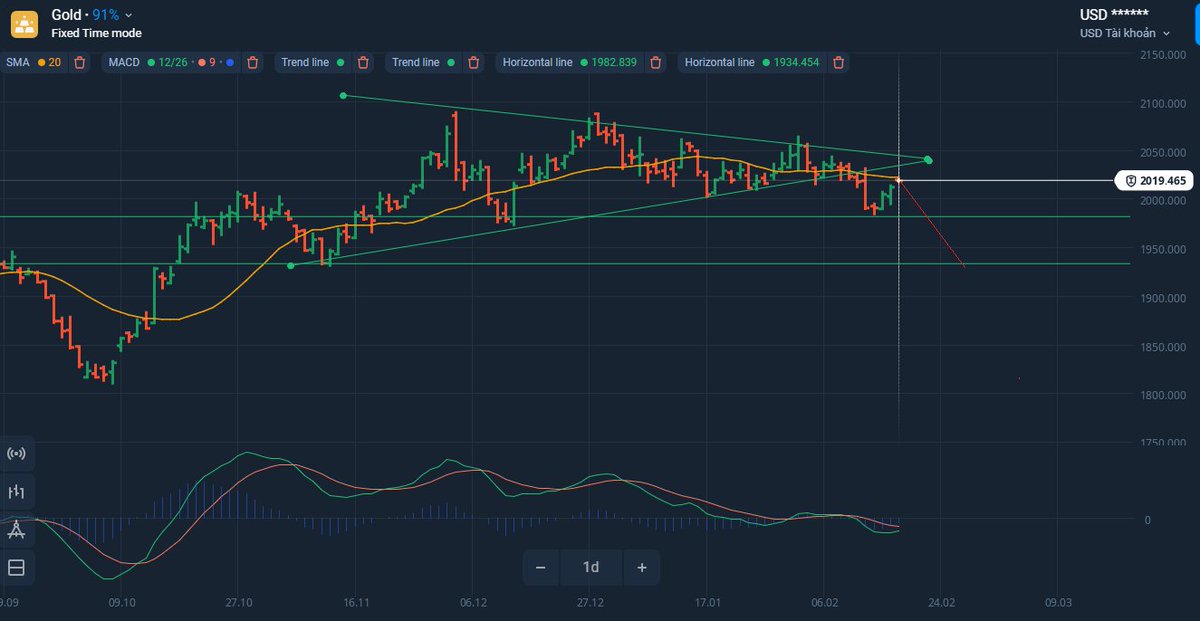Open the MACD indicator settings chip
This screenshot has width=1200, height=621.
coord(172,62)
